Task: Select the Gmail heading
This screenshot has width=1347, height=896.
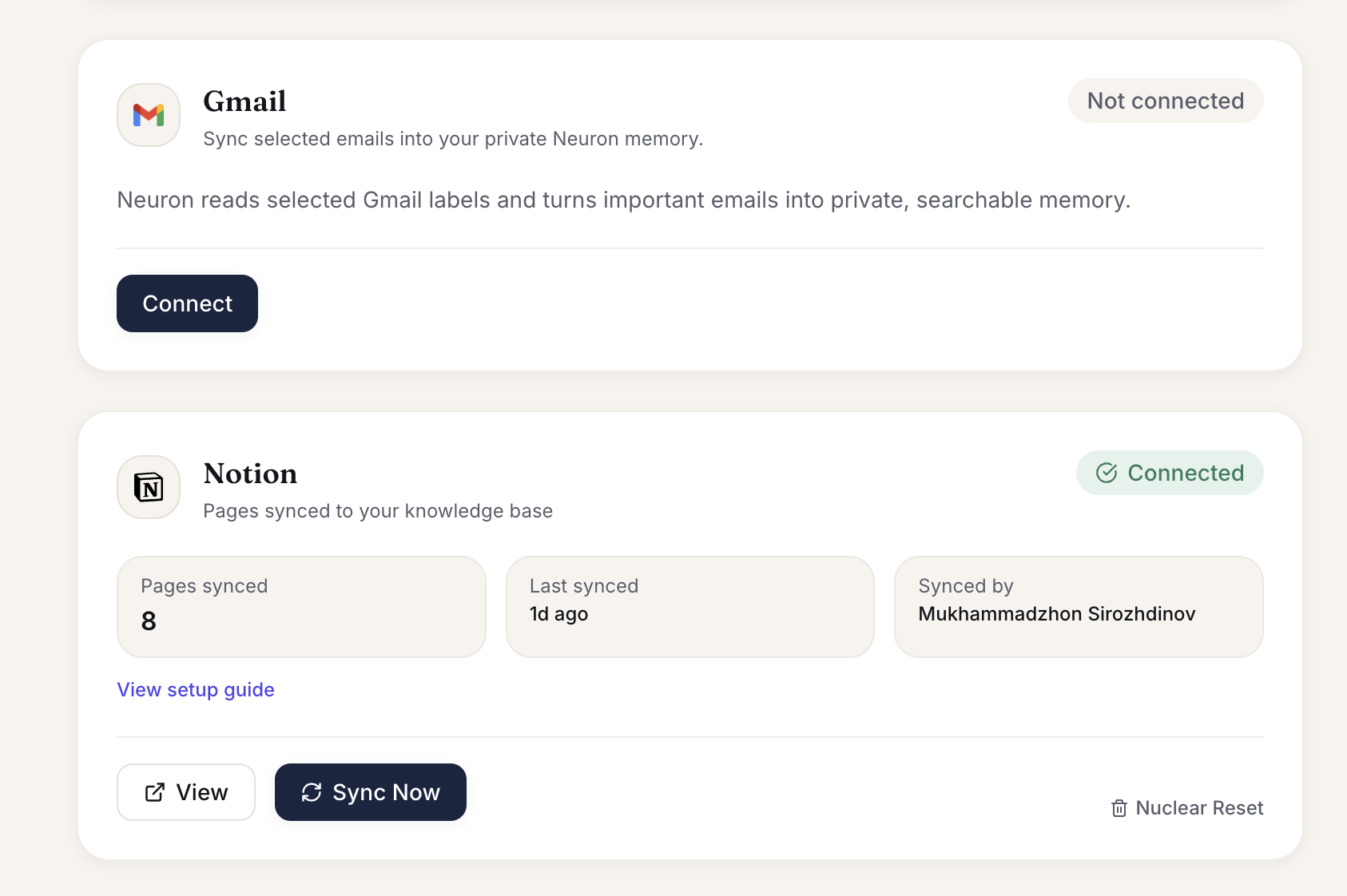Action: (x=244, y=101)
